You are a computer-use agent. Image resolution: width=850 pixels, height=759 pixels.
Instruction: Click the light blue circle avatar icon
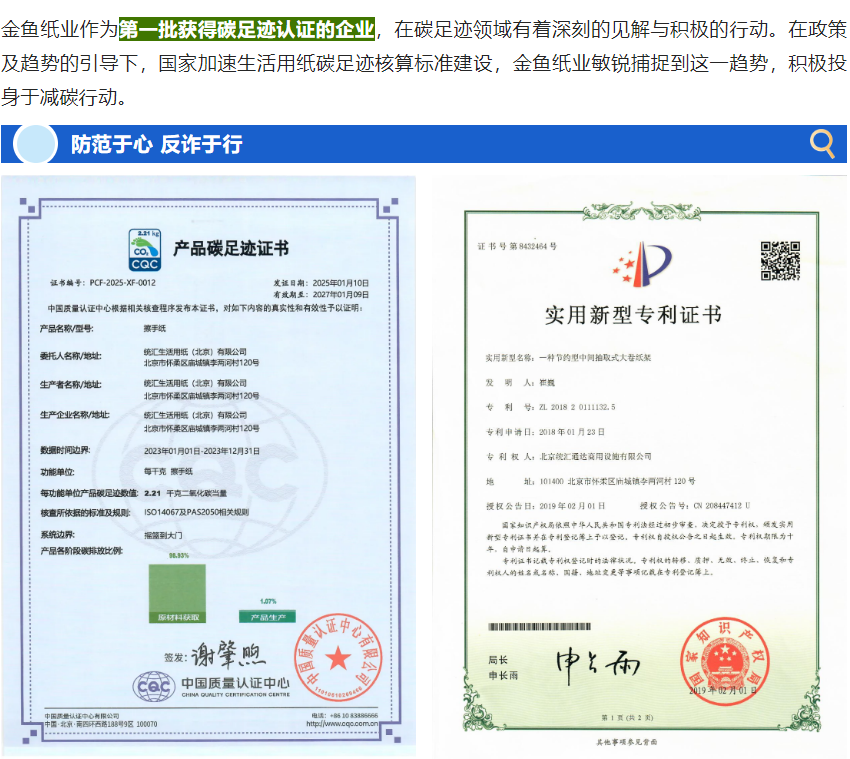pos(37,144)
